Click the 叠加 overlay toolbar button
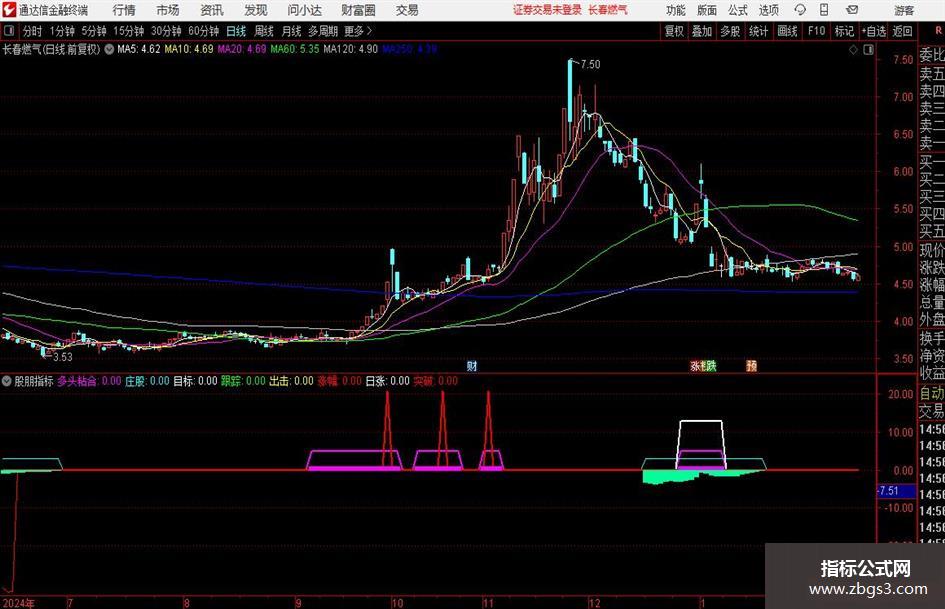The width and height of the screenshot is (945, 609). tap(702, 31)
